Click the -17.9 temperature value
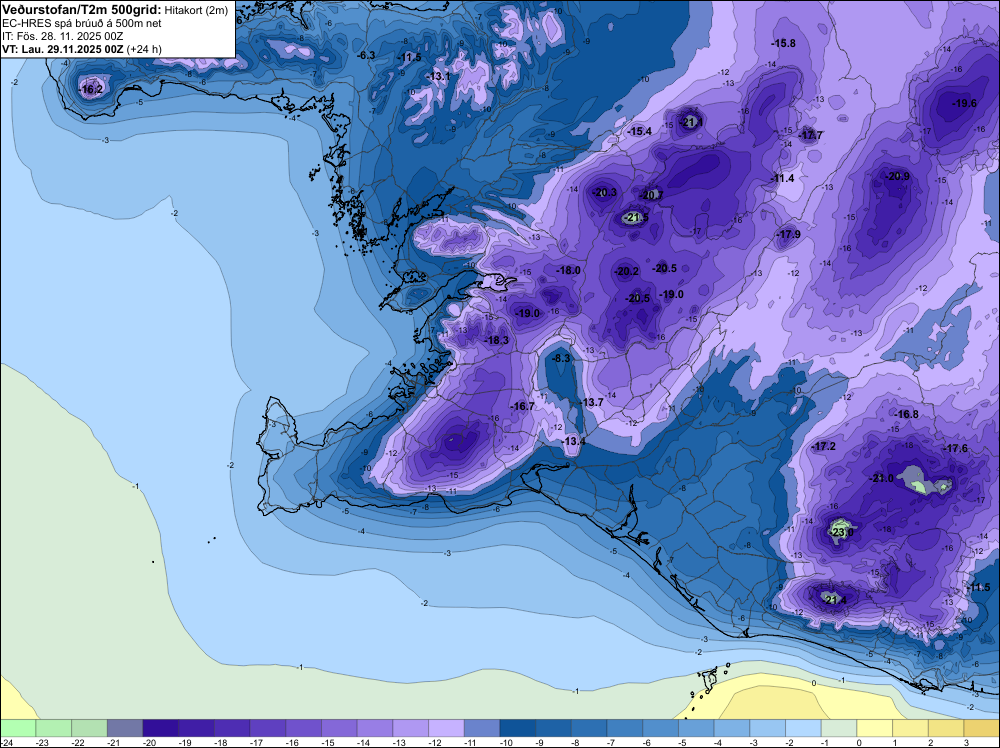1000x748 pixels. [788, 235]
